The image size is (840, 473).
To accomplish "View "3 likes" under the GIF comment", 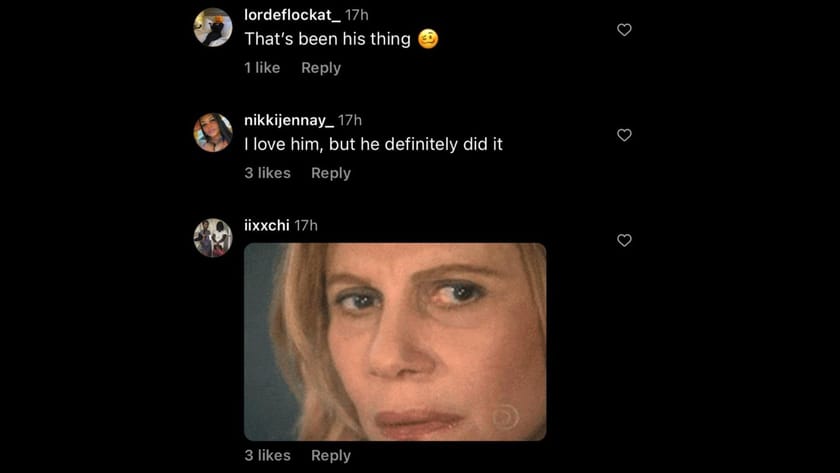I will [267, 455].
